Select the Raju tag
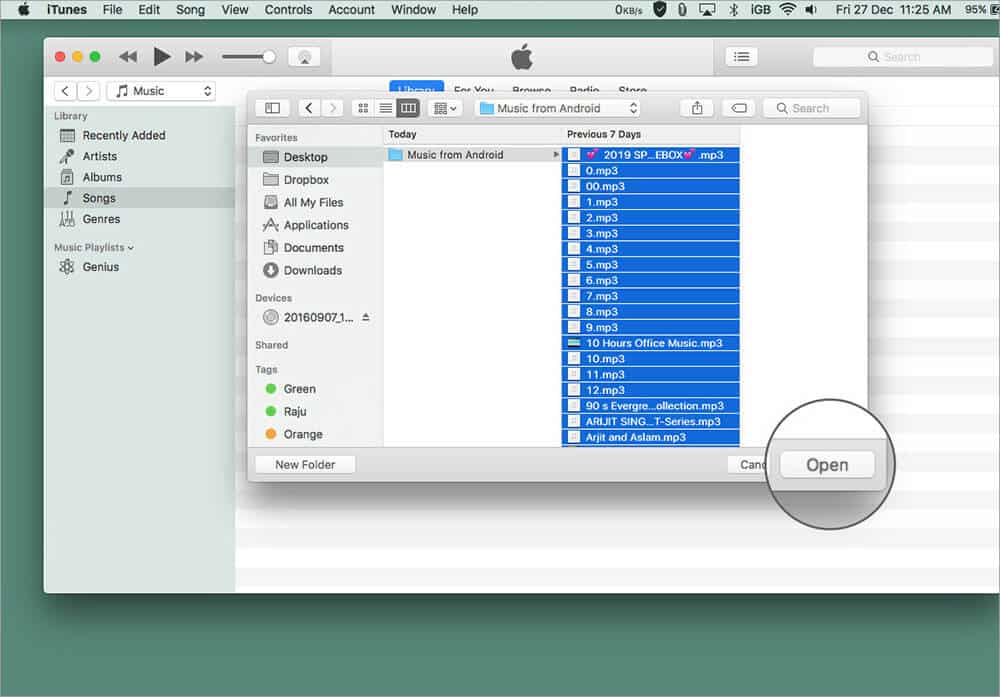The width and height of the screenshot is (1000, 697). [316, 411]
